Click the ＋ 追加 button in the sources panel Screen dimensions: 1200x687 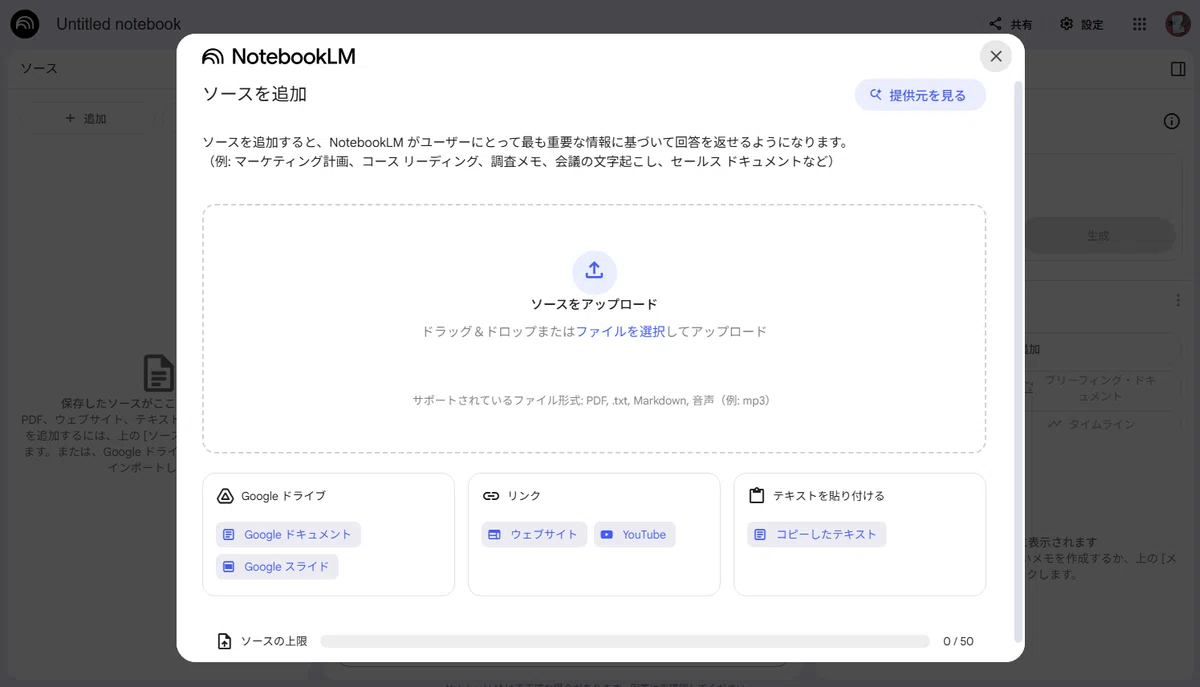coord(85,118)
